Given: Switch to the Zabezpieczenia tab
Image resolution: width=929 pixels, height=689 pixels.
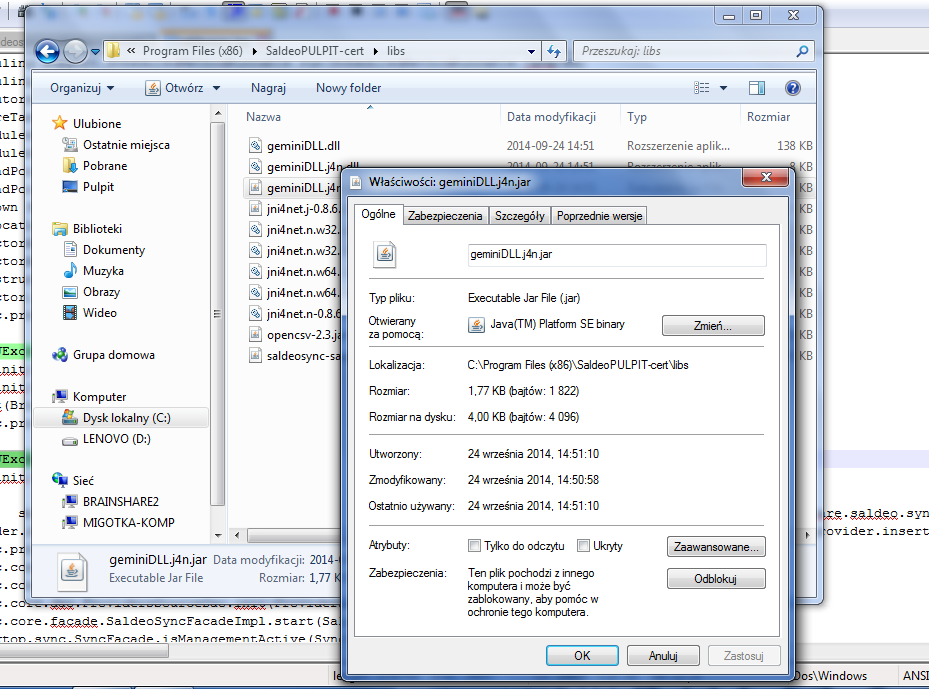Looking at the screenshot, I should [445, 216].
